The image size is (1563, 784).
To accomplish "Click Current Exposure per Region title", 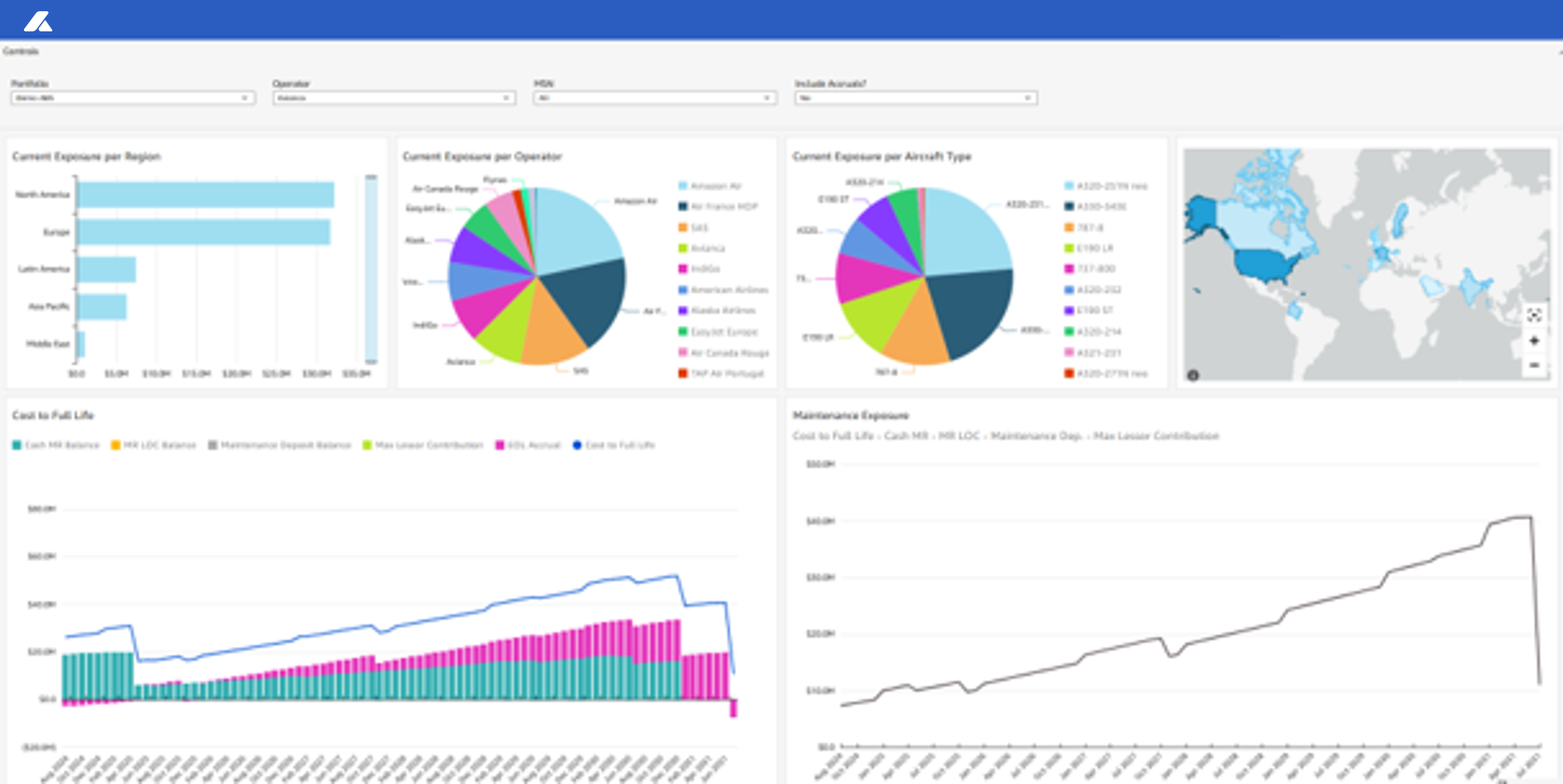I will [87, 156].
